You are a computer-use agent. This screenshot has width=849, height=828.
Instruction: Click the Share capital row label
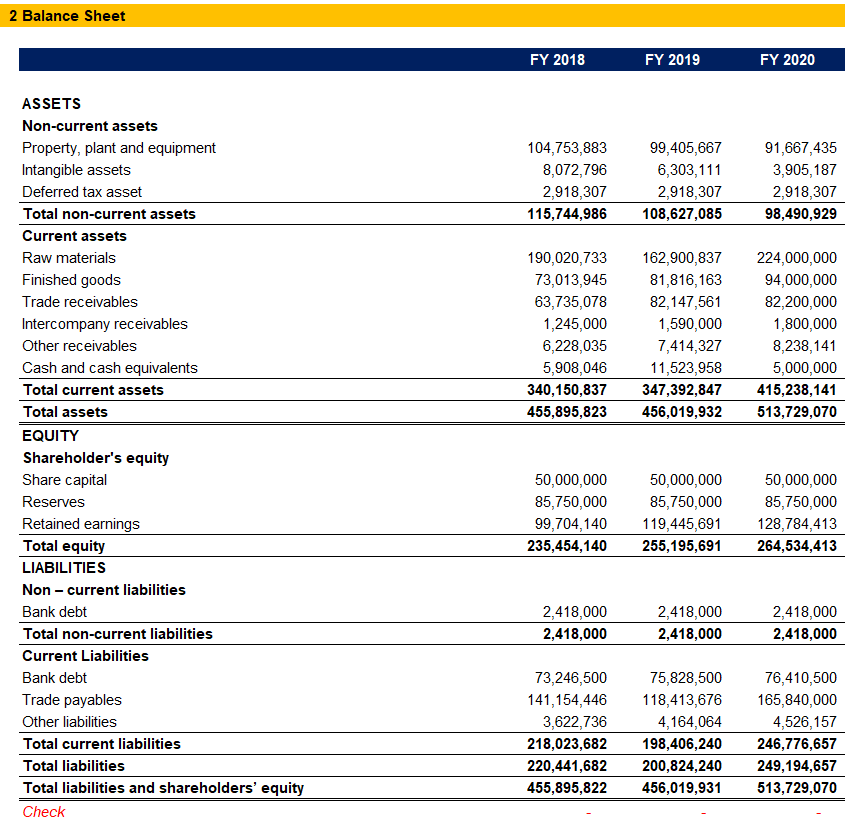[66, 479]
